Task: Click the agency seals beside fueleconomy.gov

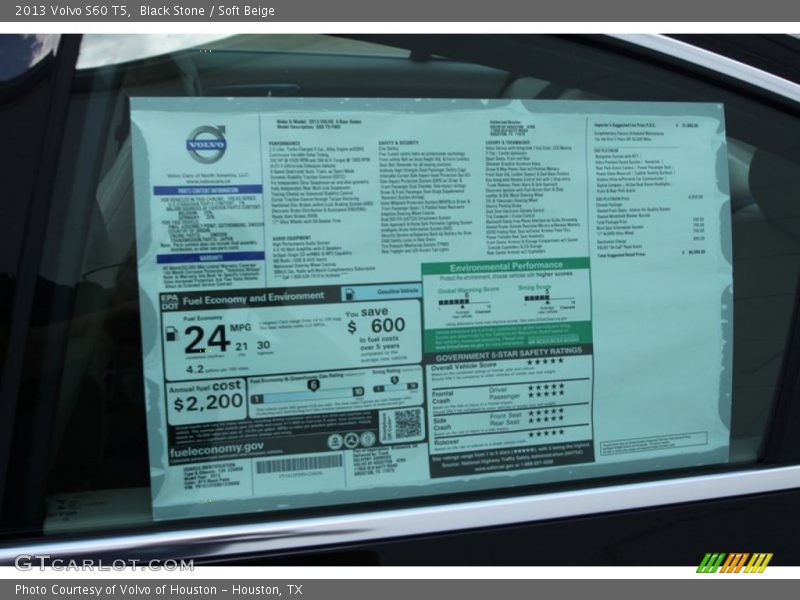Action: 351,441
